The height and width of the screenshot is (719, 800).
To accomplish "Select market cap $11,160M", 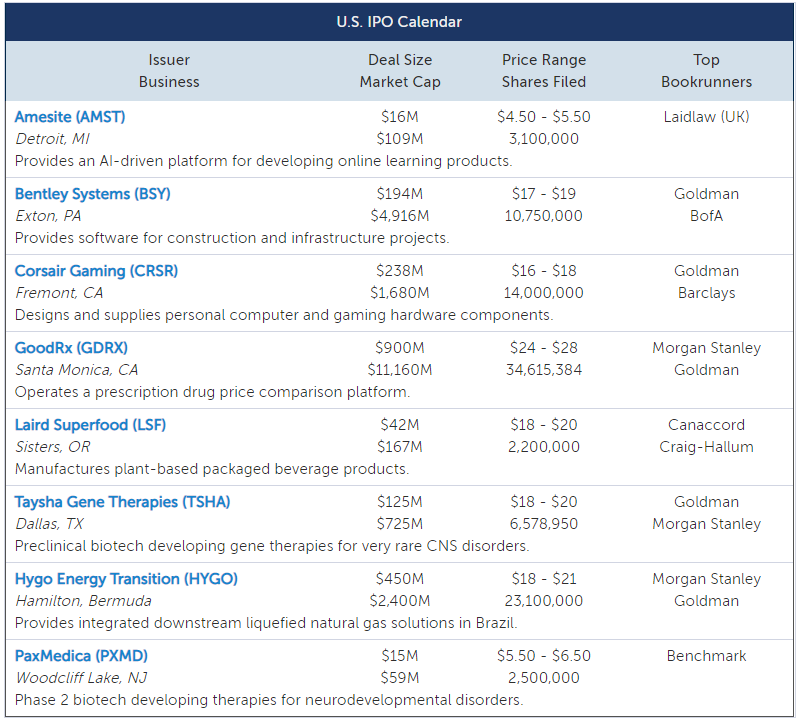I will [400, 370].
